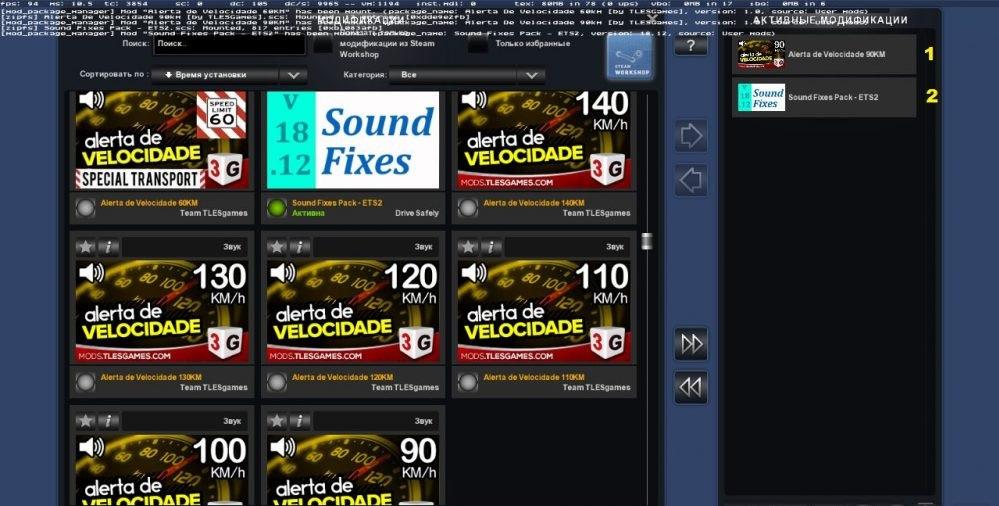The image size is (999, 506).
Task: Click the star icon on 110 KM/h mod
Action: (467, 247)
